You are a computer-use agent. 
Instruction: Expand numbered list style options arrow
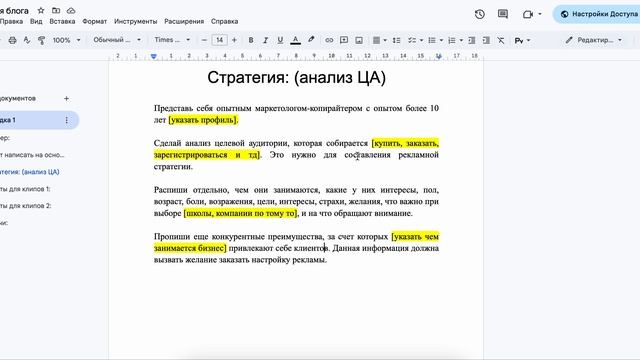(x=461, y=40)
